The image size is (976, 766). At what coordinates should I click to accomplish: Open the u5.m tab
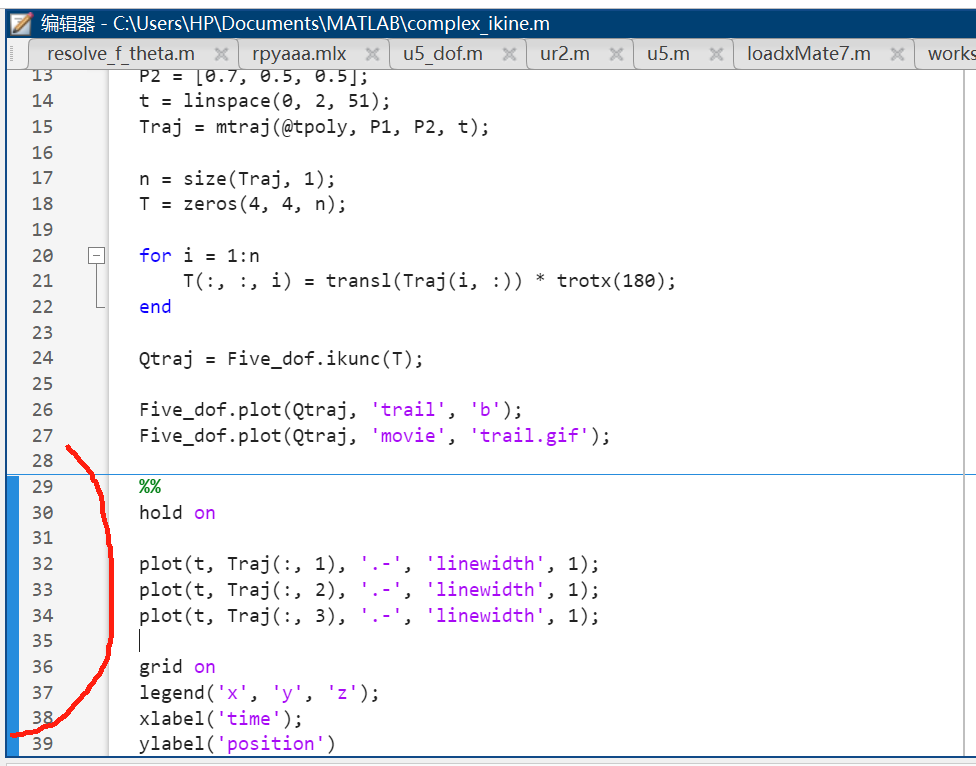[x=668, y=54]
